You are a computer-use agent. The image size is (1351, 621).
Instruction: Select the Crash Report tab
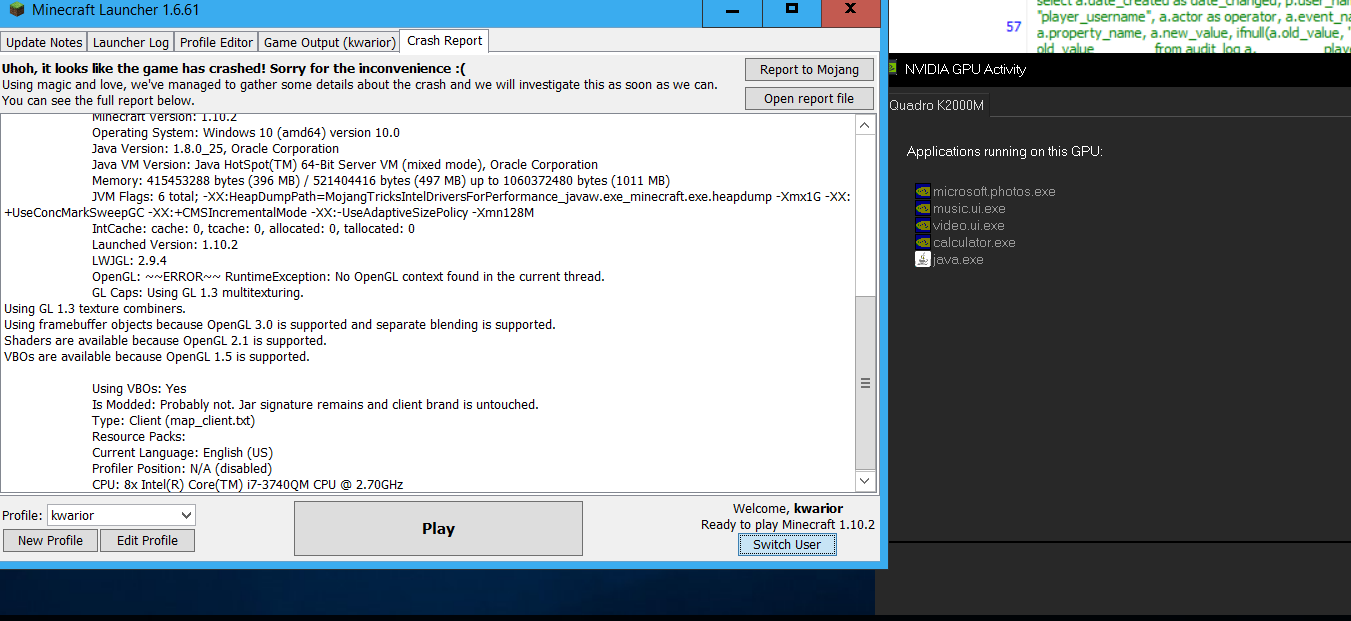tap(445, 41)
